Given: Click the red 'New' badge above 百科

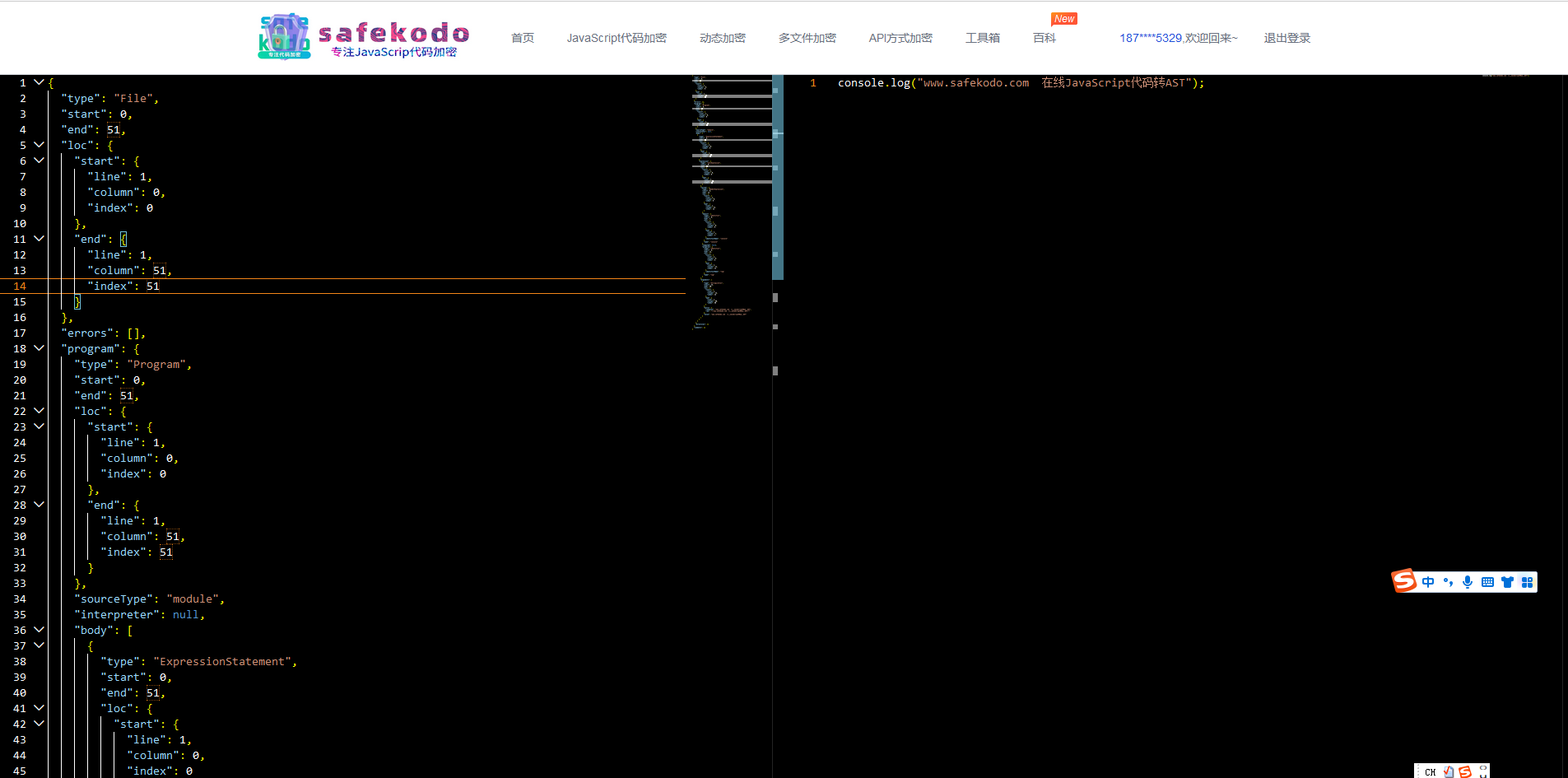Looking at the screenshot, I should coord(1064,19).
